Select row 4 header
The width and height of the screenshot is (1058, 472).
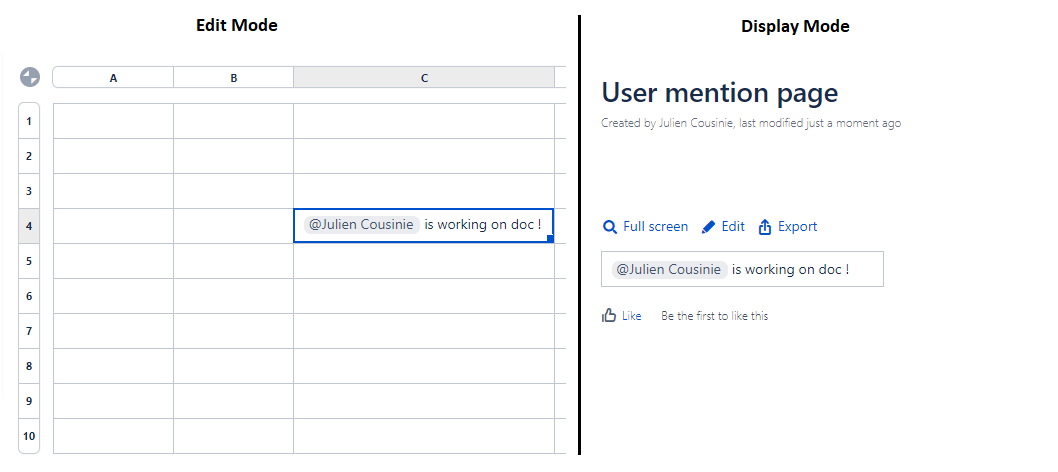tap(29, 226)
